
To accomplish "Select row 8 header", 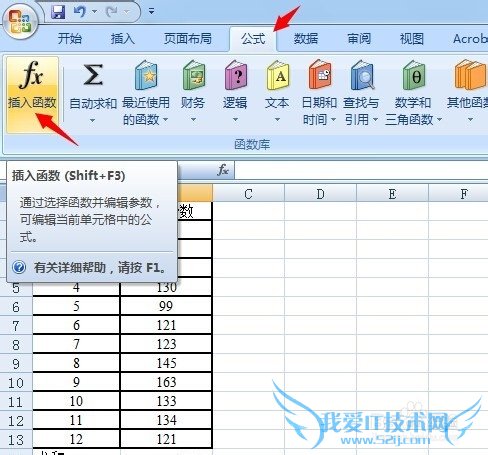I will pyautogui.click(x=16, y=344).
